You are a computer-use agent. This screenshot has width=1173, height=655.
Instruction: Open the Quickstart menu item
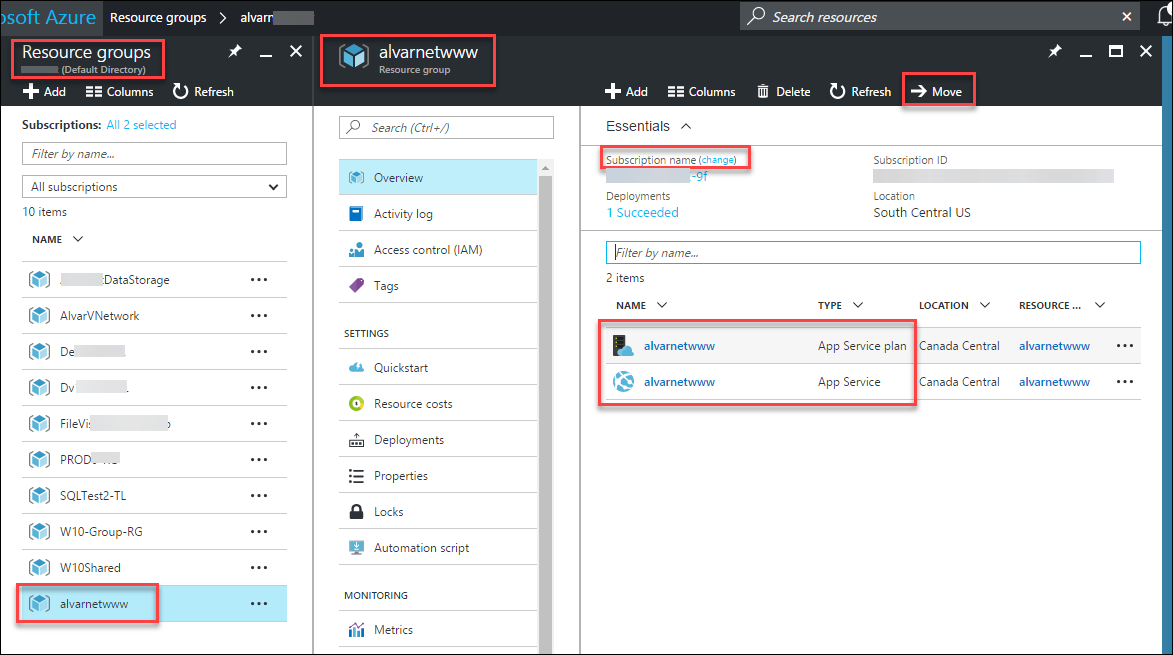438,368
